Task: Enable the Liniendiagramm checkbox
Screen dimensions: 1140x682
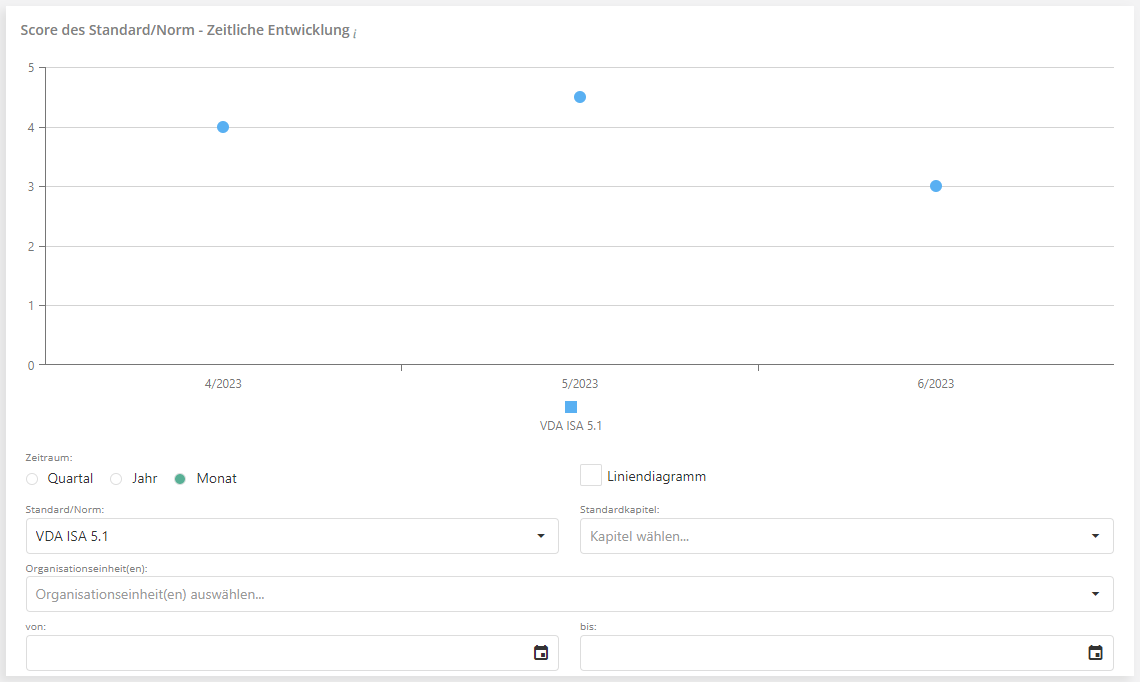Action: [x=591, y=476]
